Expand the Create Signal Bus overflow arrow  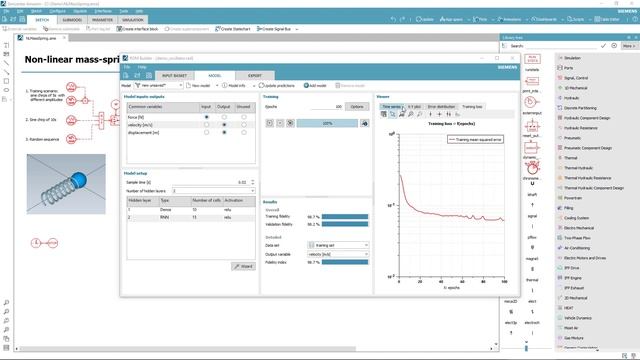(297, 29)
